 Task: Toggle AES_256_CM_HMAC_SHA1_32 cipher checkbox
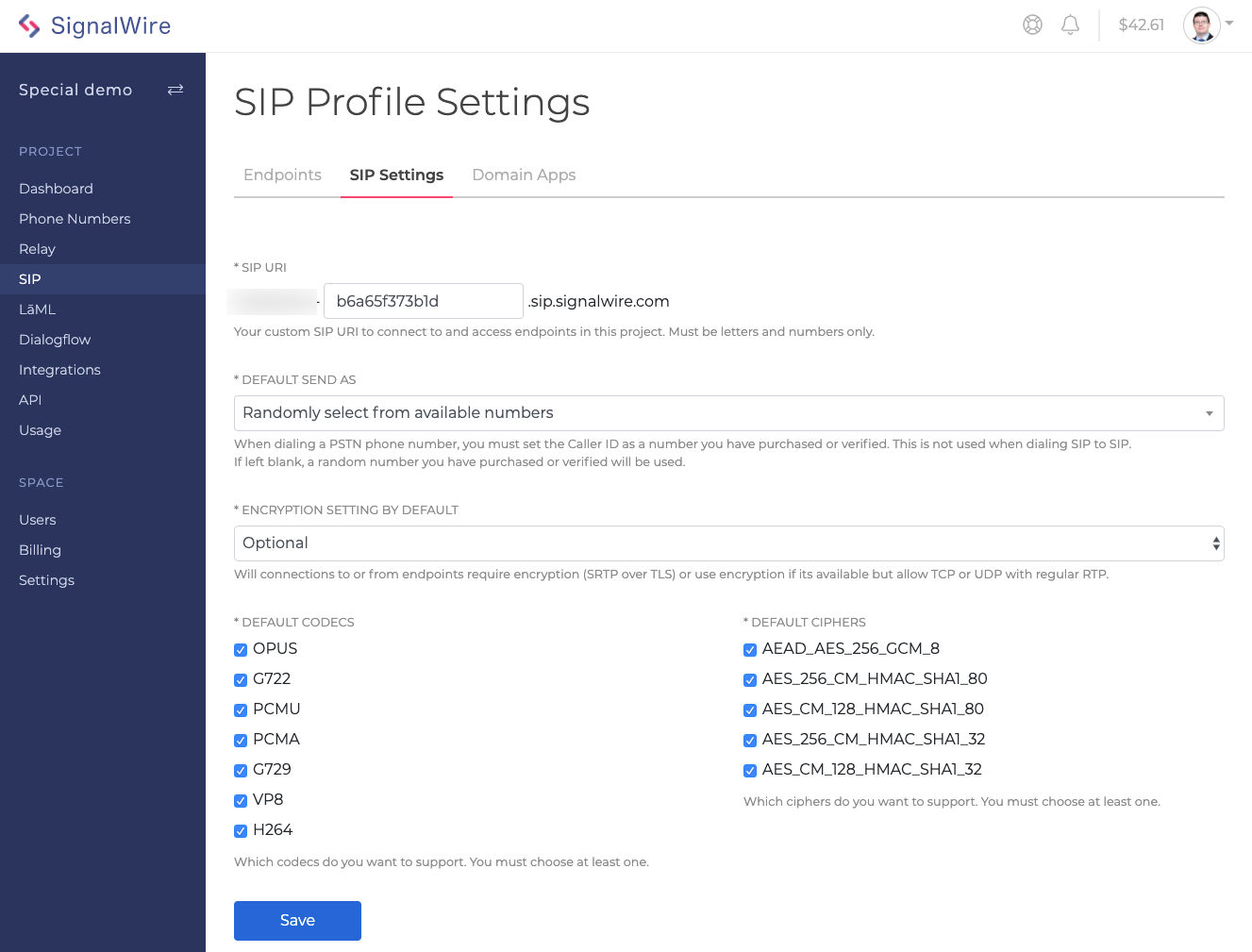[x=750, y=741]
